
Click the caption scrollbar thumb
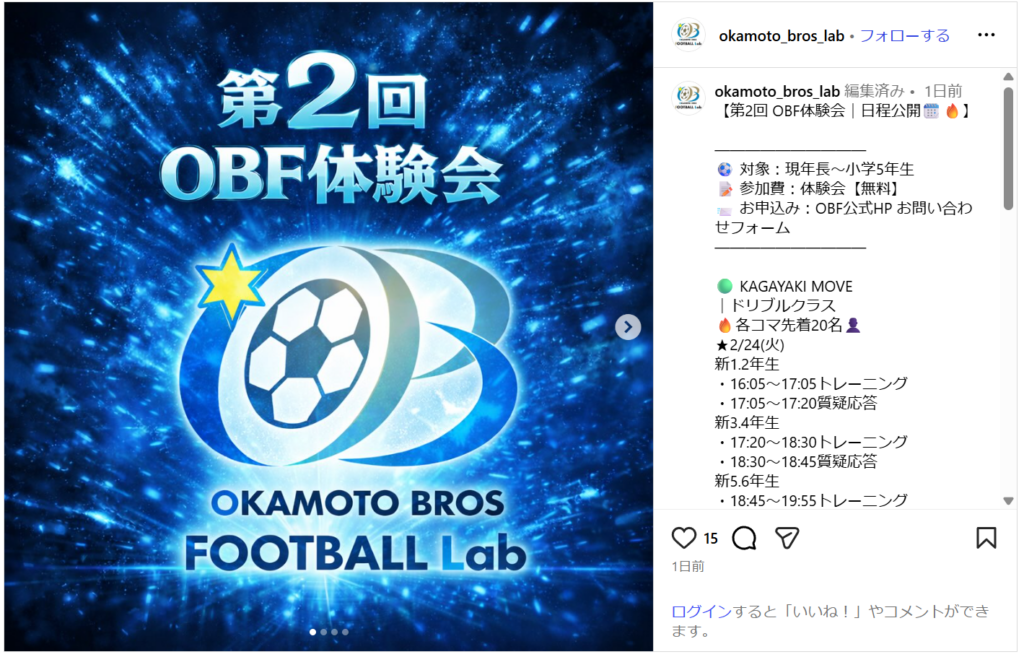pos(1008,149)
